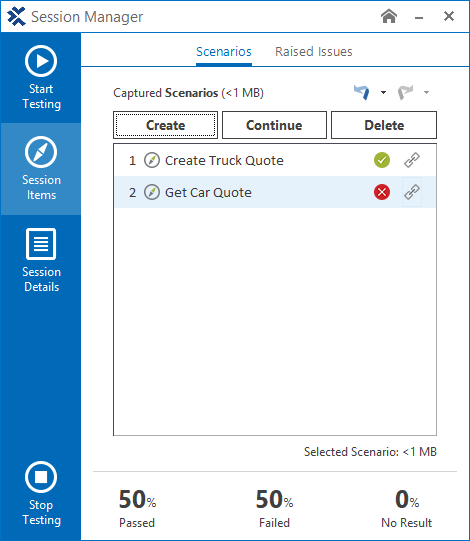Click link icon for Create Truck Quote
Image resolution: width=470 pixels, height=541 pixels.
pyautogui.click(x=412, y=160)
